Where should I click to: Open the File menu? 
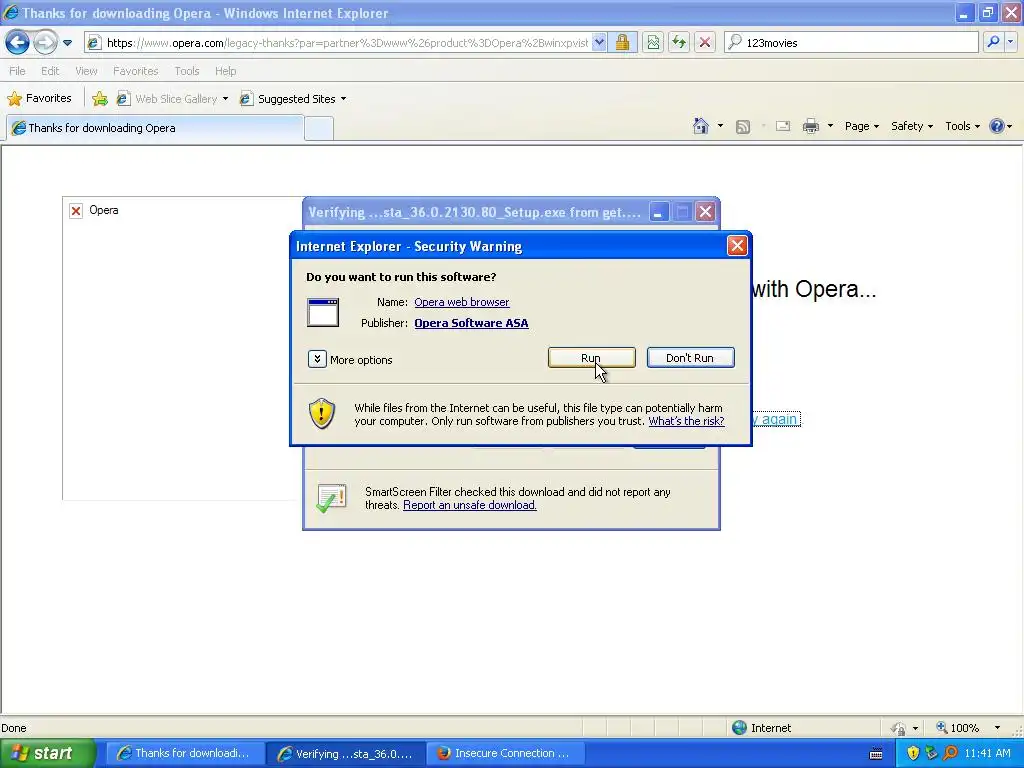coord(18,71)
